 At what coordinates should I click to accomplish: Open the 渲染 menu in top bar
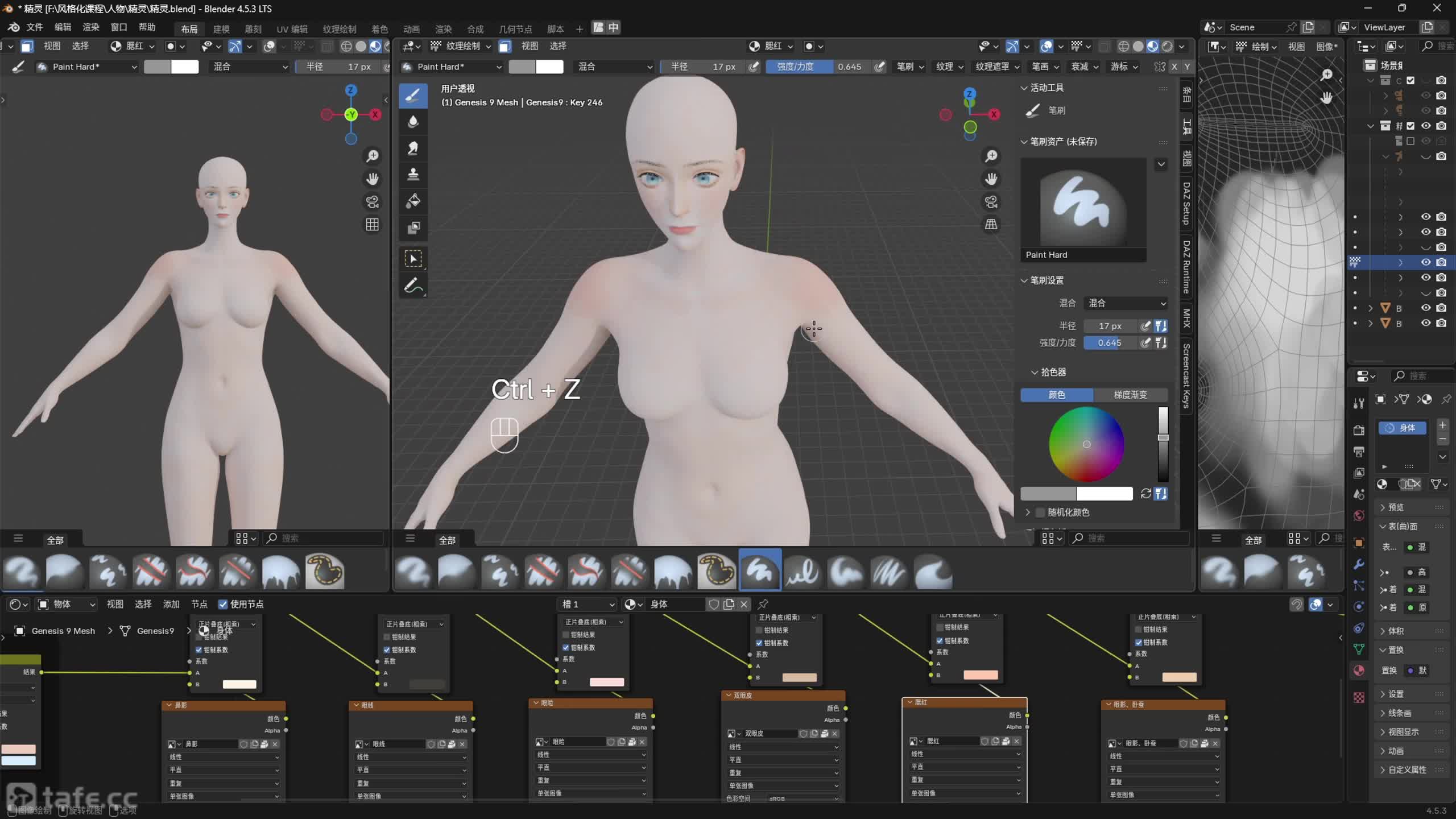pyautogui.click(x=90, y=27)
